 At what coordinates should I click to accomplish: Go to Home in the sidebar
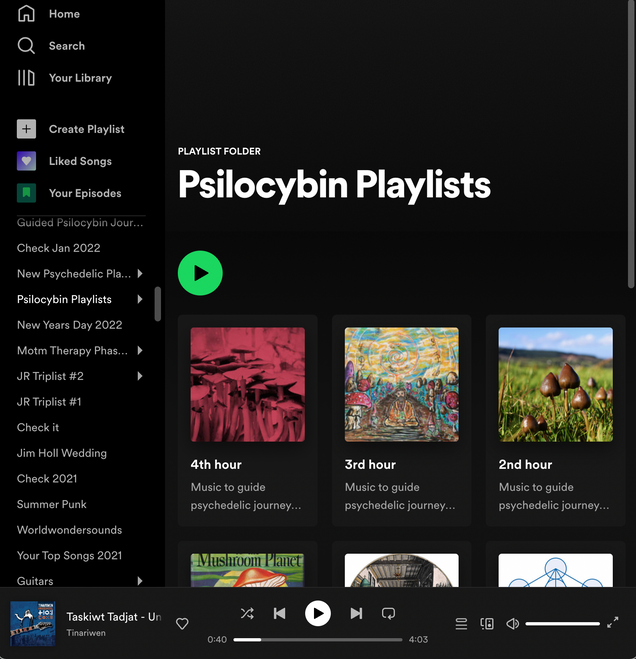point(48,13)
